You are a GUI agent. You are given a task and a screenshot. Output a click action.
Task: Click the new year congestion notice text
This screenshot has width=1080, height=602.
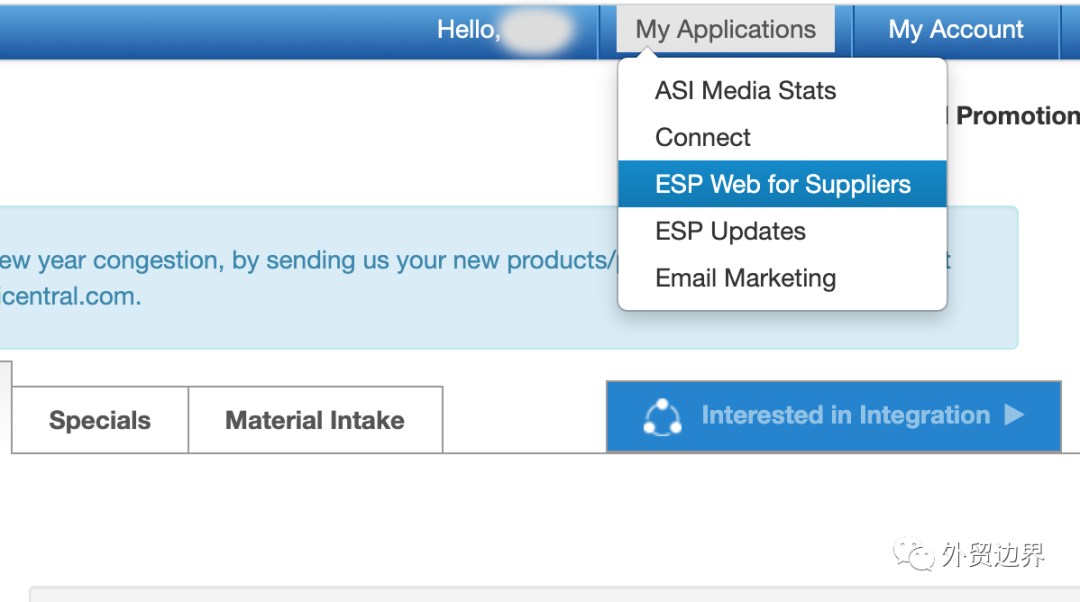(x=307, y=278)
